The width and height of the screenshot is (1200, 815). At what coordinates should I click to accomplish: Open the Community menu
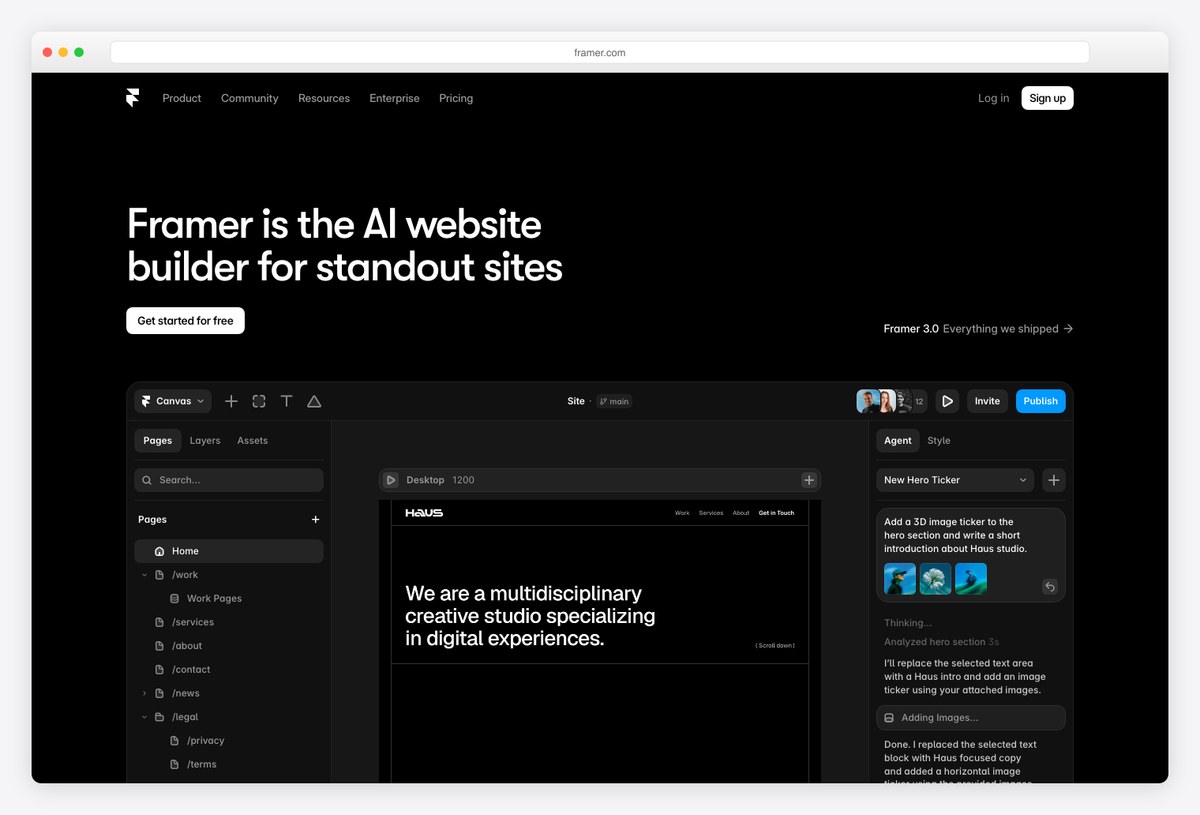[250, 98]
